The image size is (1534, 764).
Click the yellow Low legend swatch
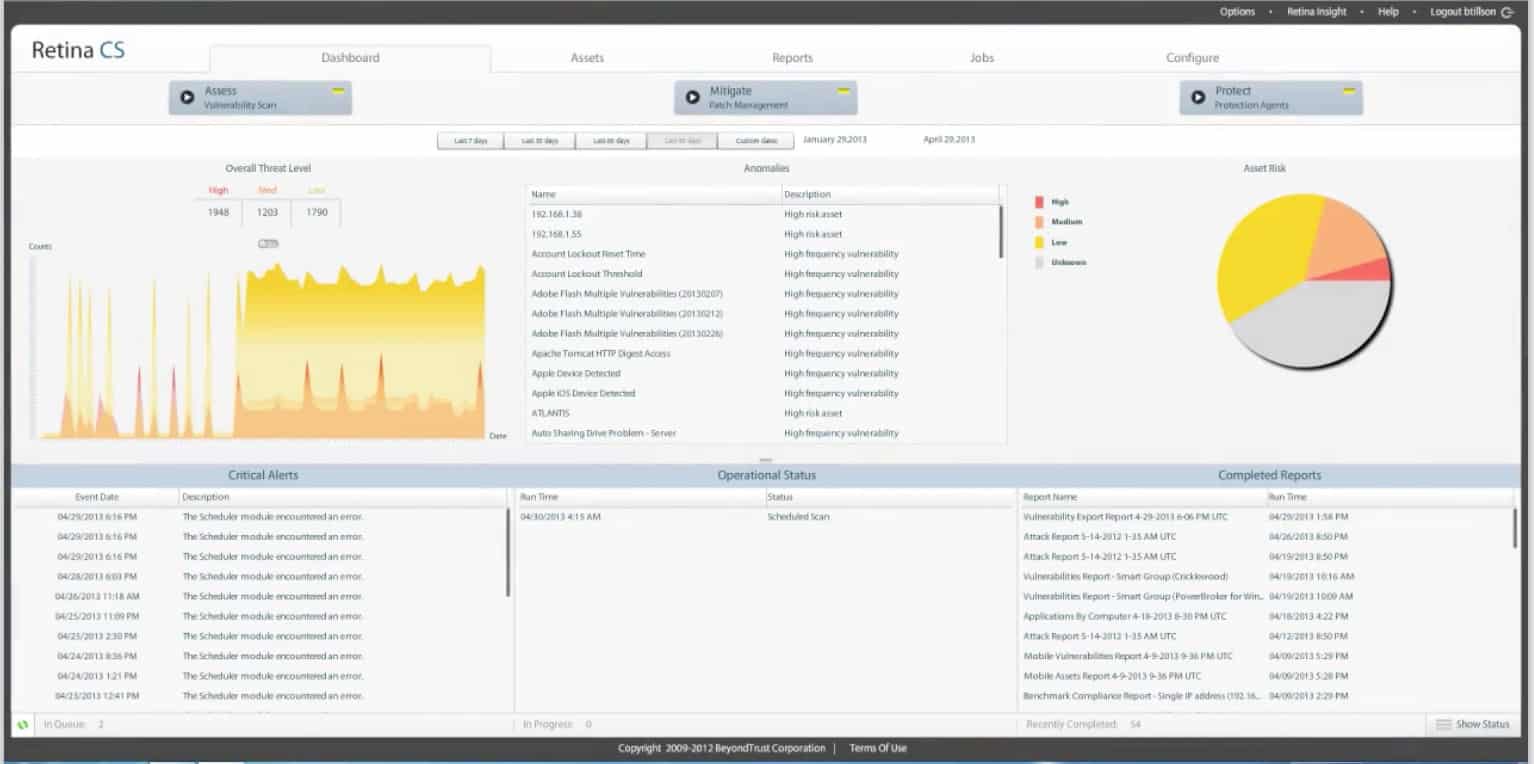1039,242
